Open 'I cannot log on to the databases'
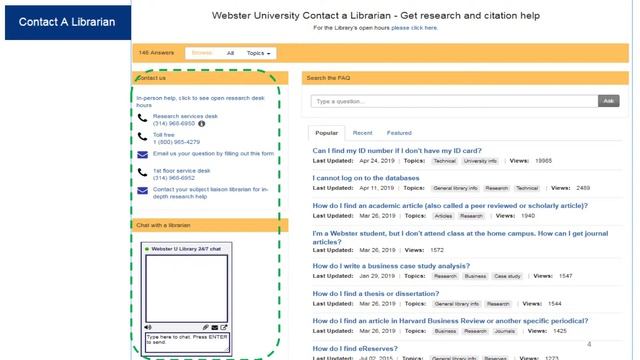Screen dimensions: 640x360 (366, 178)
